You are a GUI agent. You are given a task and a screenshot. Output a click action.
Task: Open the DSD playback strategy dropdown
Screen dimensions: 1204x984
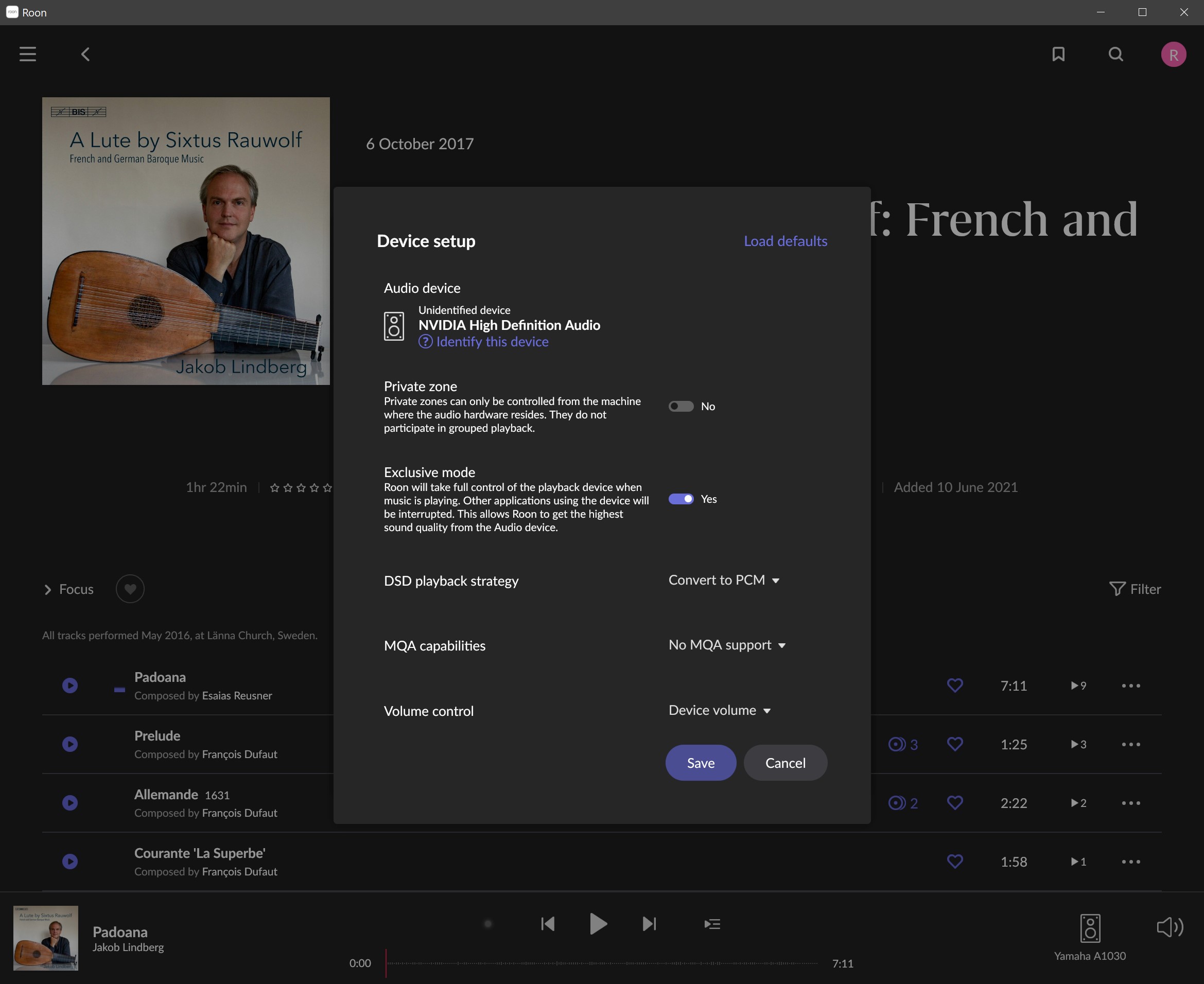coord(724,581)
